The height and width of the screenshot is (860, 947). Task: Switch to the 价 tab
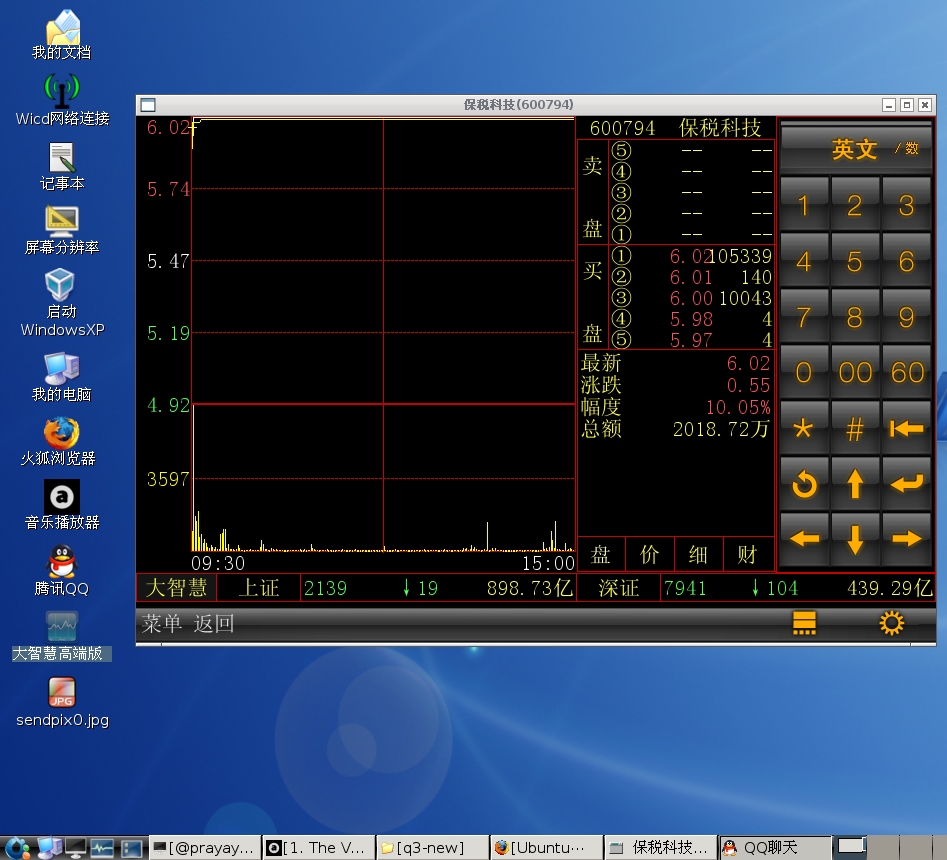tap(649, 554)
